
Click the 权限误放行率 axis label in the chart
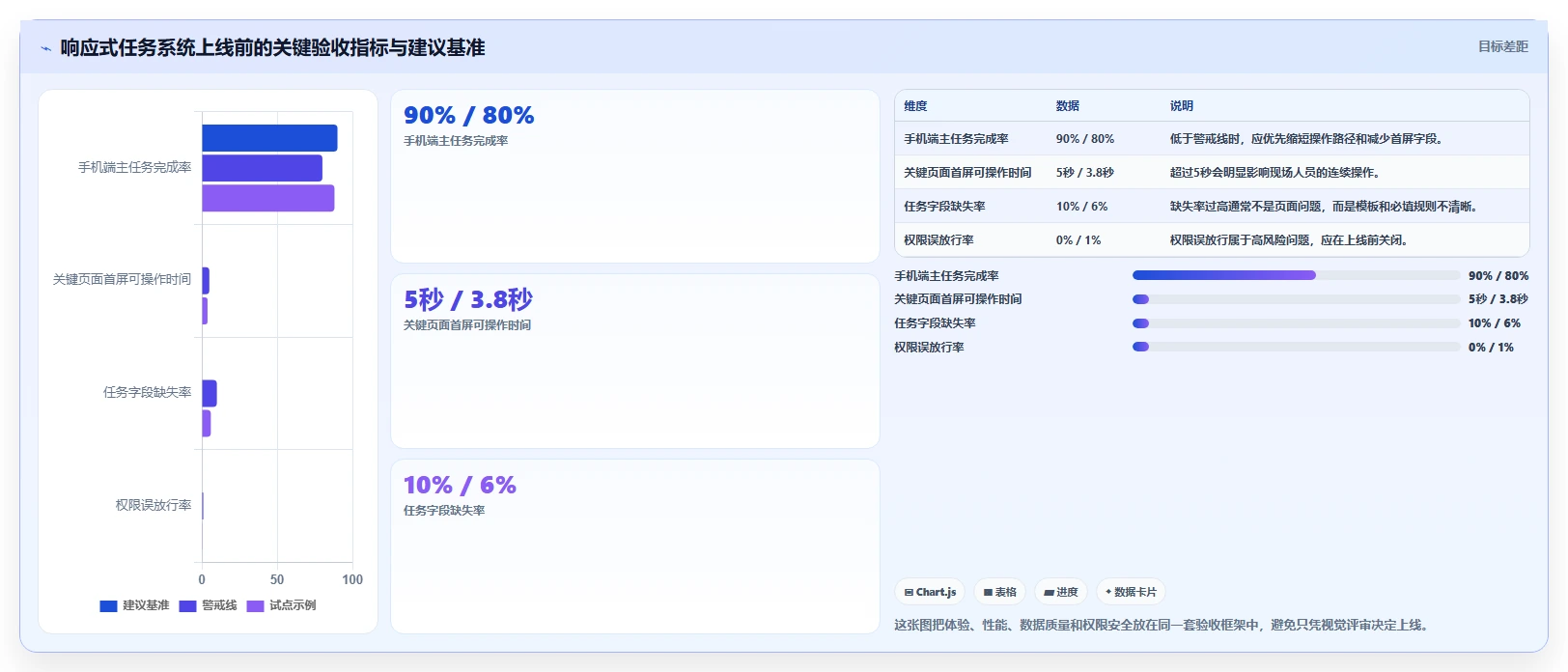154,505
